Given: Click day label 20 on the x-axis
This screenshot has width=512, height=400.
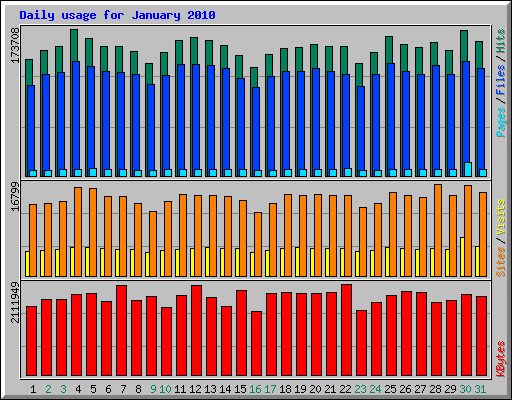Looking at the screenshot, I should pos(315,389).
